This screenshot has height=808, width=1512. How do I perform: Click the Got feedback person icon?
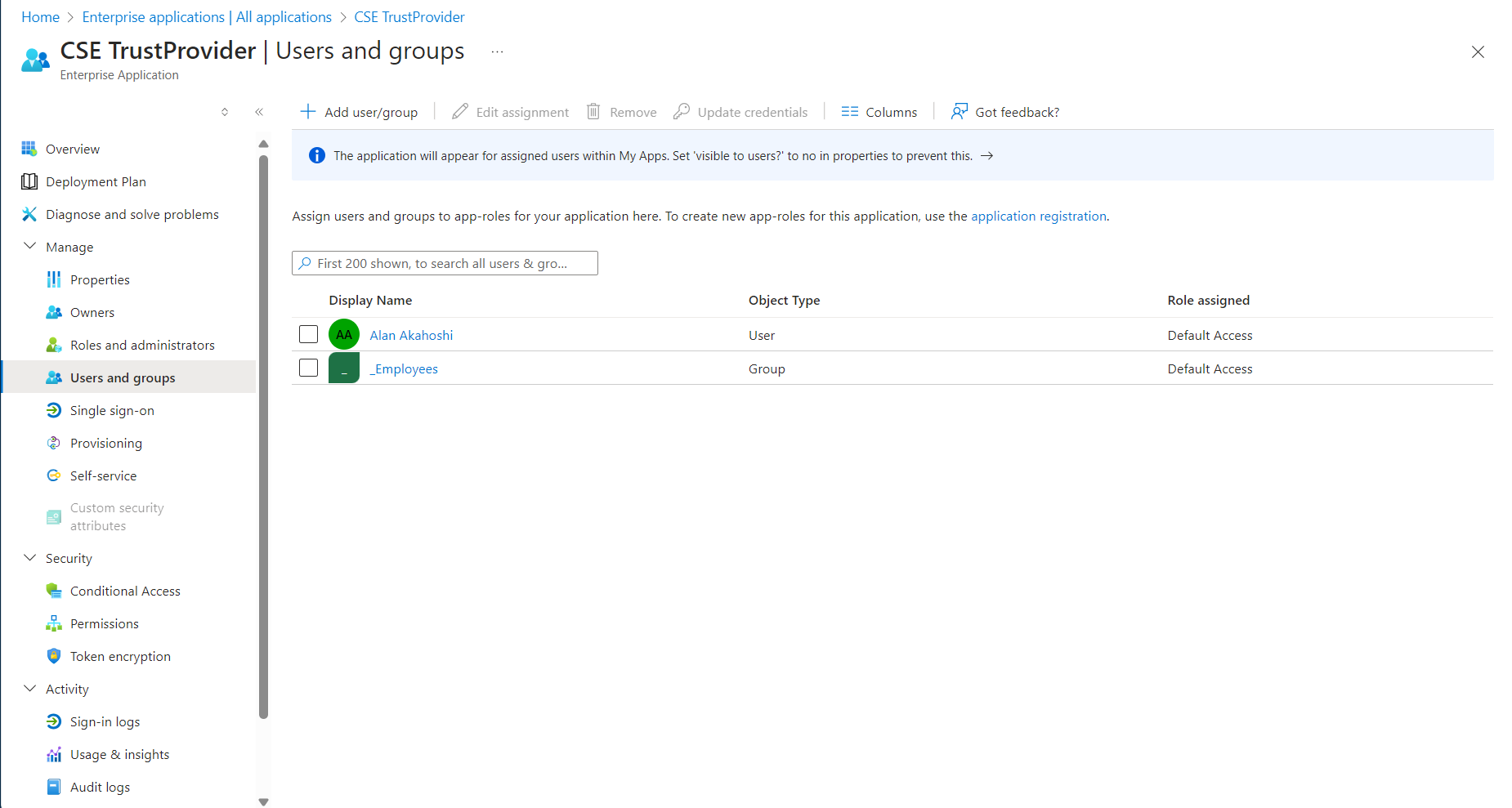tap(960, 112)
